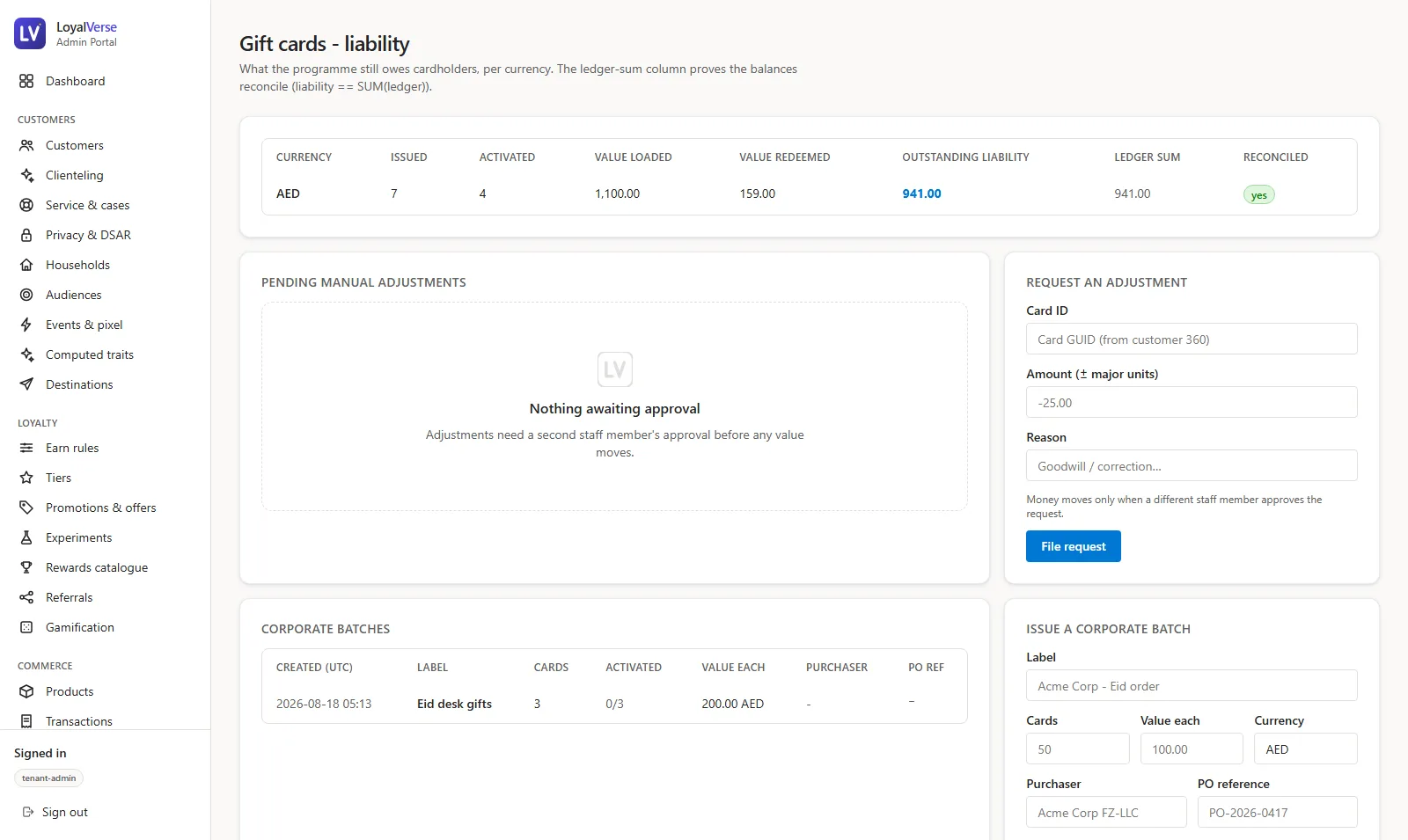Click Sign out link text

pyautogui.click(x=65, y=812)
